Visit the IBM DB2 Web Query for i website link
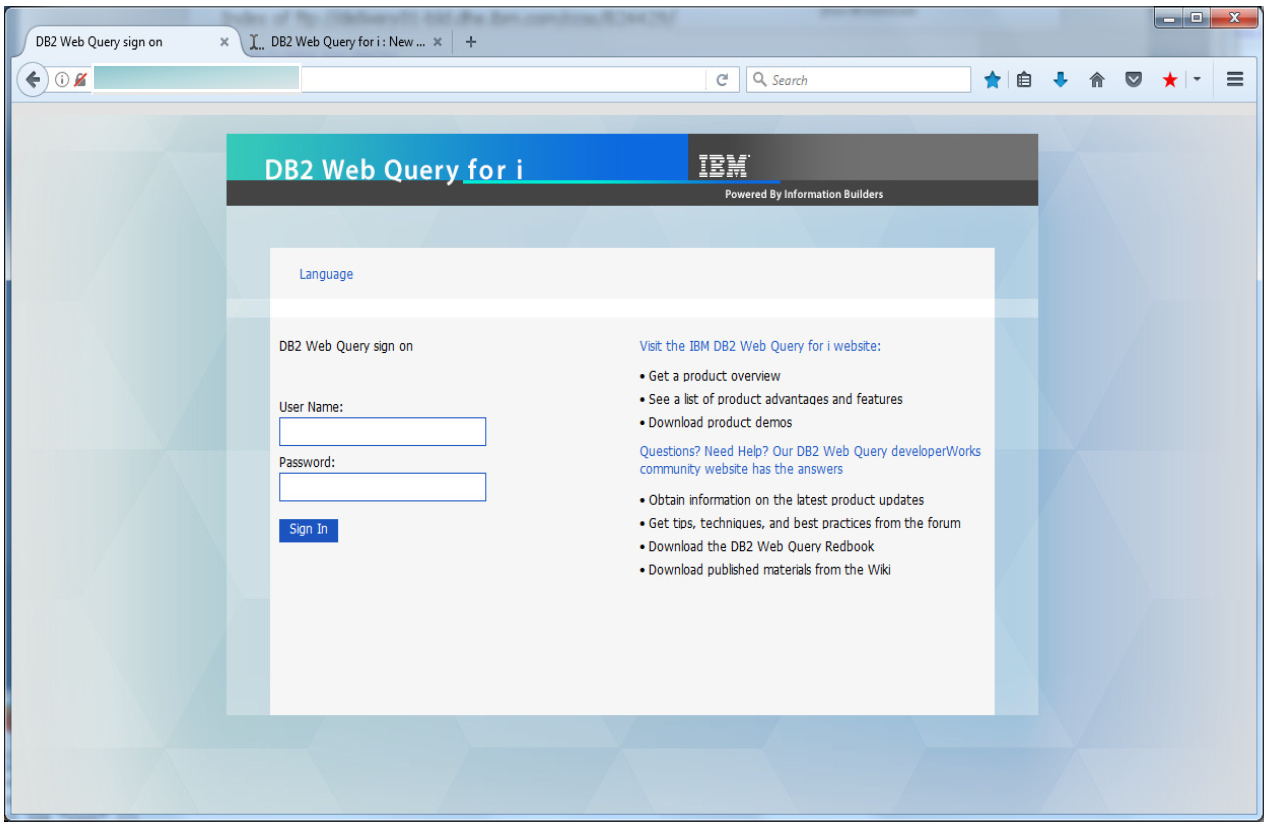The image size is (1271, 831). pyautogui.click(x=759, y=345)
